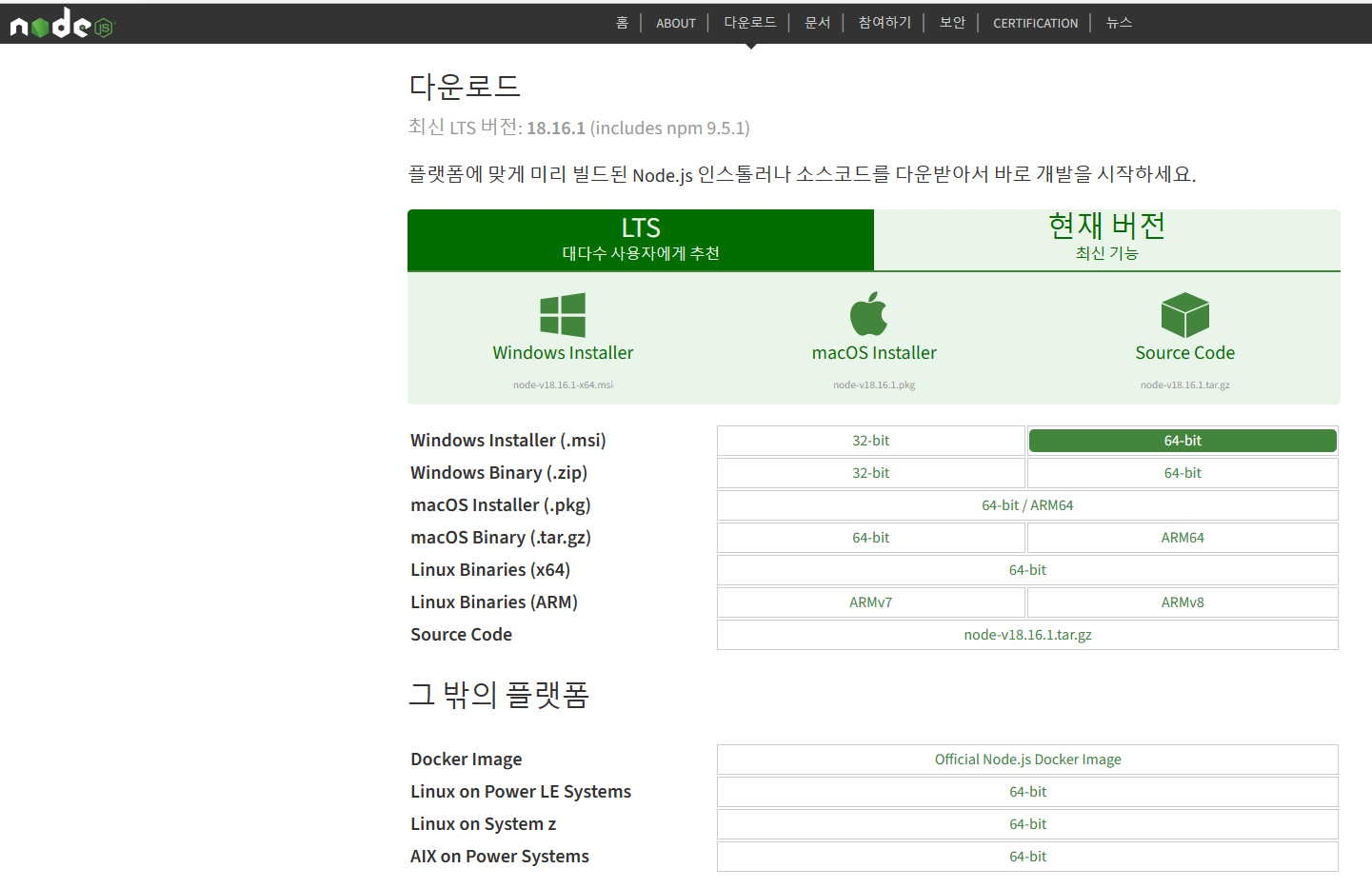The image size is (1372, 888).
Task: Switch to the 현재 버전 tab
Action: click(1107, 240)
